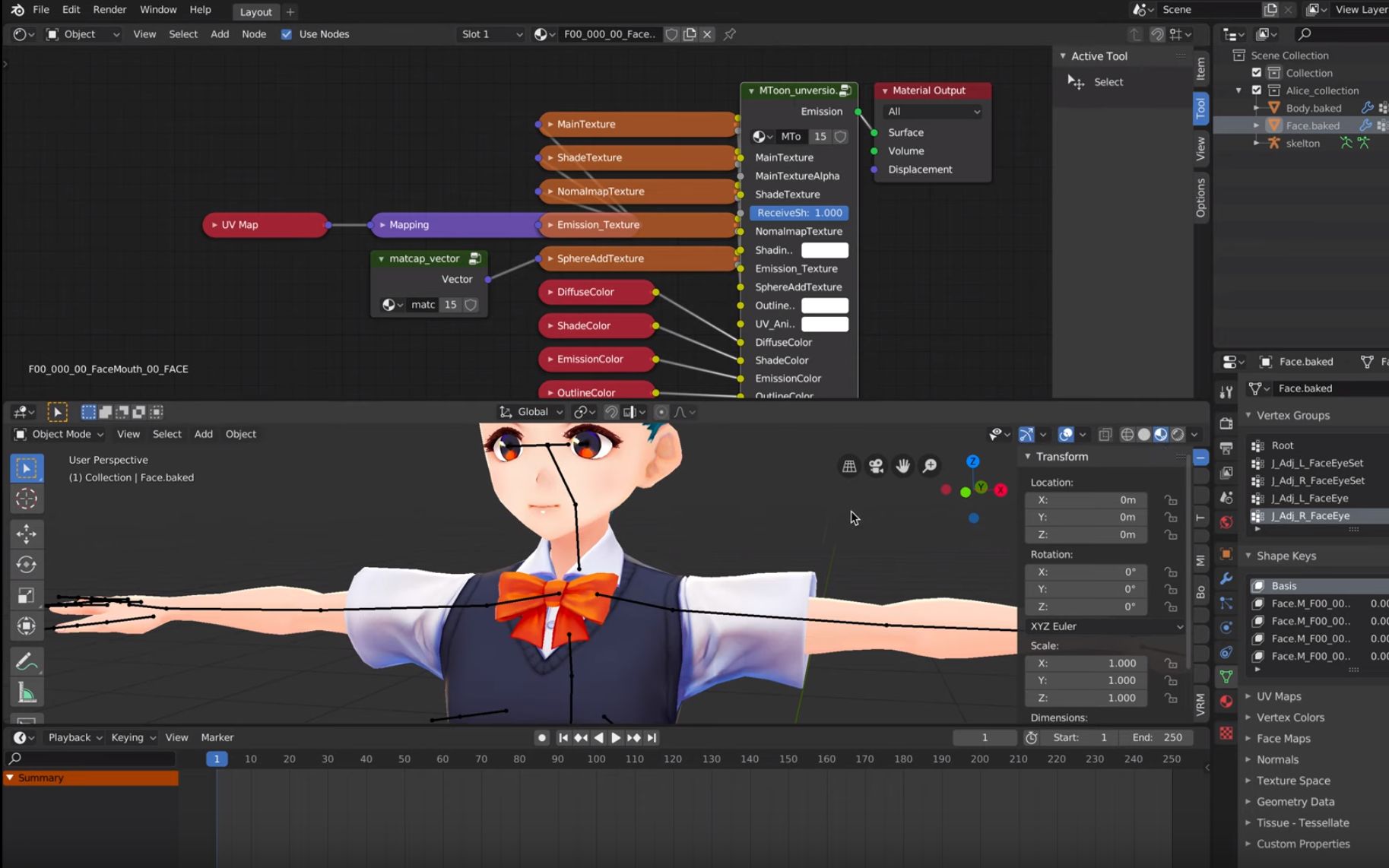Toggle viewport overlays button
The width and height of the screenshot is (1389, 868).
point(1066,434)
